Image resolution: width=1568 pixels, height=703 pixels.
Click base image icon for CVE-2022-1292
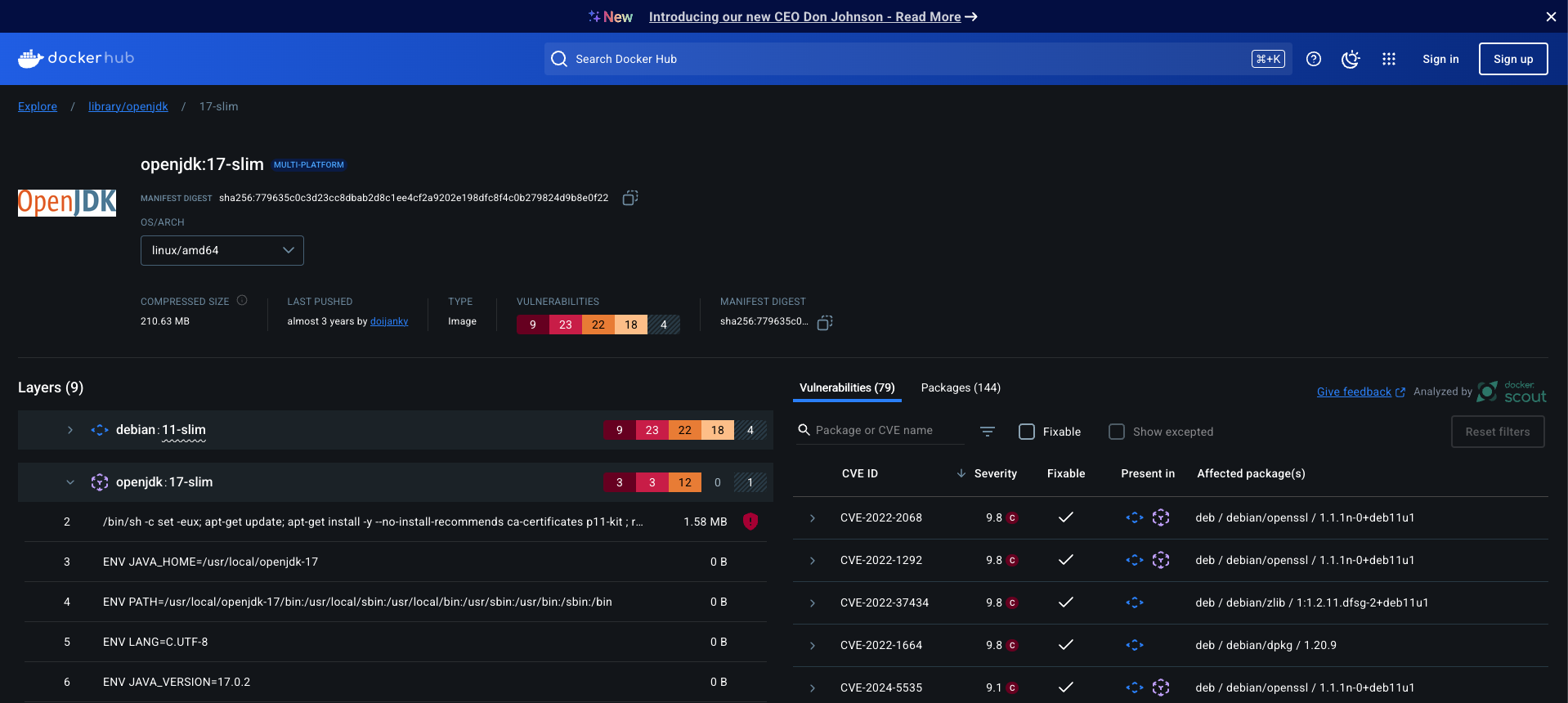[1135, 560]
